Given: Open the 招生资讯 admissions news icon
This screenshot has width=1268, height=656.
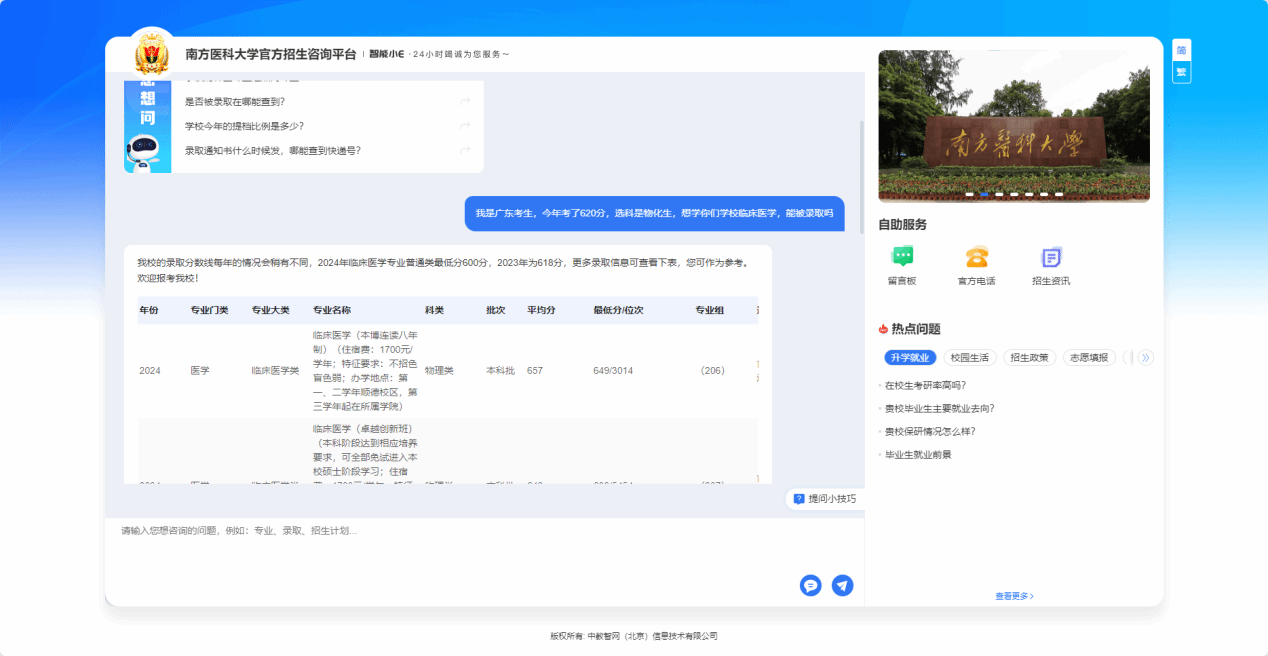Looking at the screenshot, I should [1051, 256].
